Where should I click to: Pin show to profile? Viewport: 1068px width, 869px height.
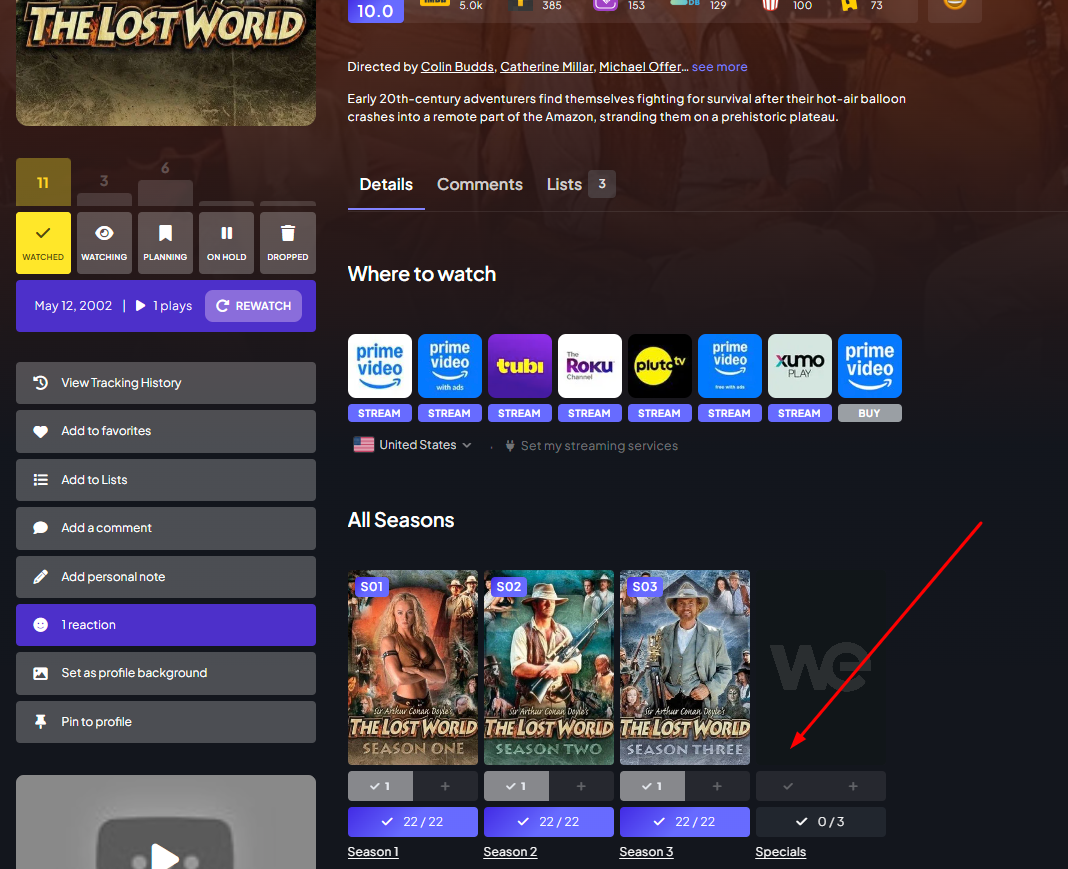tap(166, 722)
